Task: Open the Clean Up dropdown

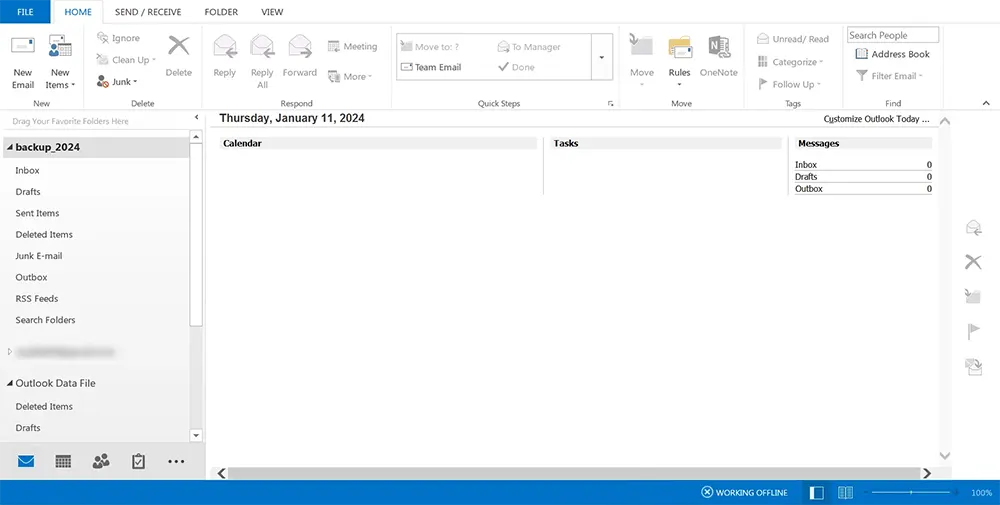Action: click(126, 60)
